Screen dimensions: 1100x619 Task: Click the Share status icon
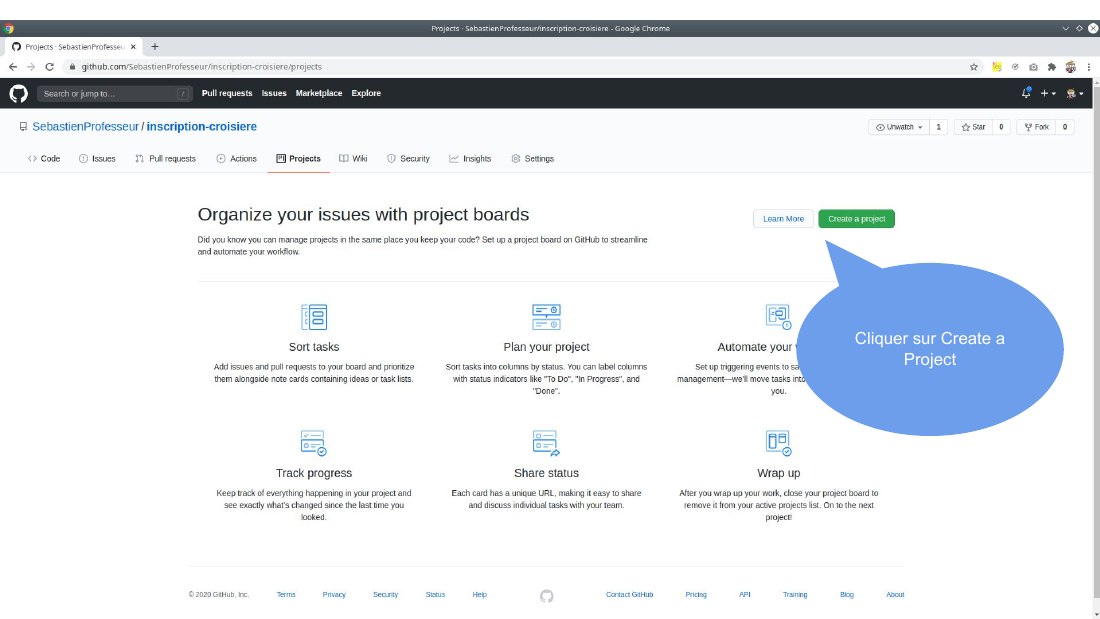tap(546, 443)
